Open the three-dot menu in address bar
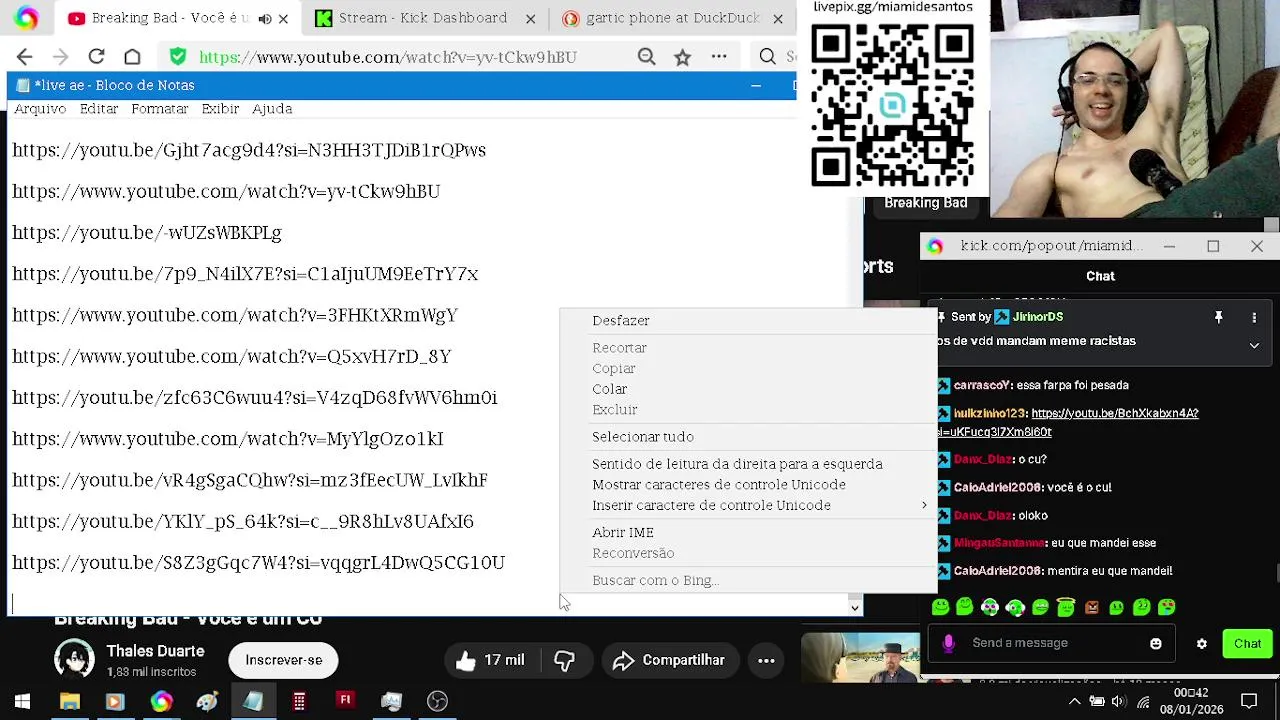Viewport: 1280px width, 720px height. (719, 57)
